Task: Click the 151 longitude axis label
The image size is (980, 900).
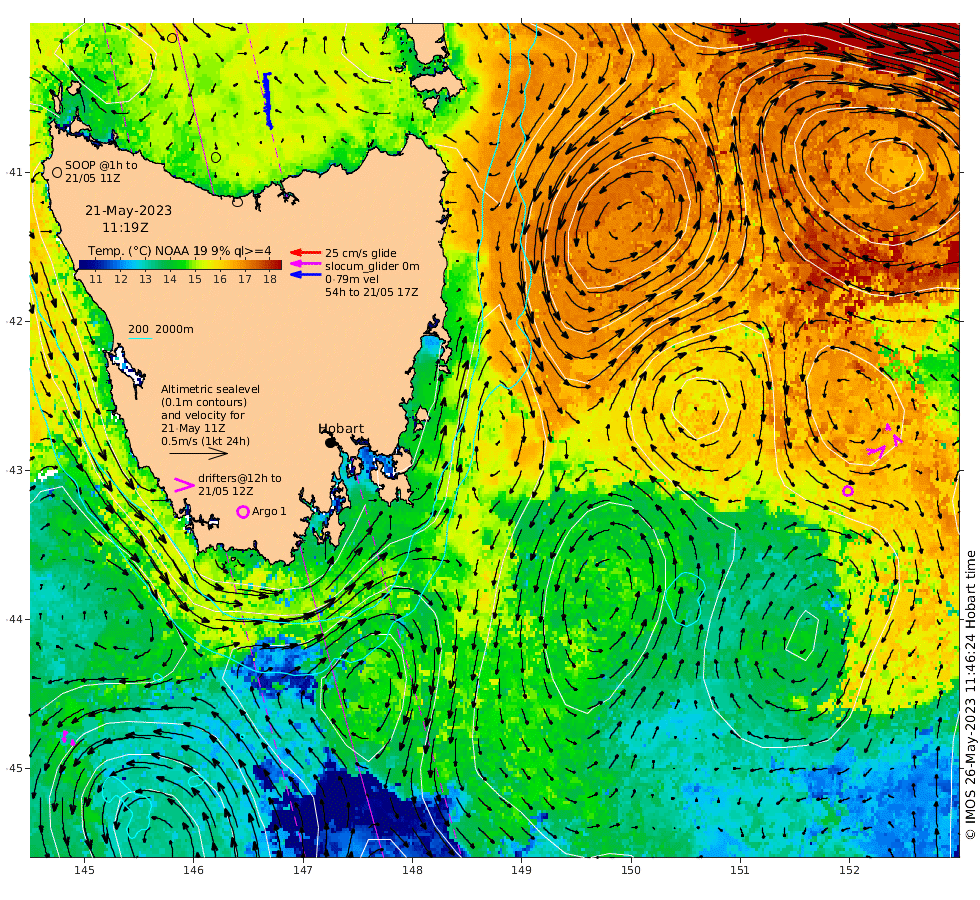Action: 740,870
